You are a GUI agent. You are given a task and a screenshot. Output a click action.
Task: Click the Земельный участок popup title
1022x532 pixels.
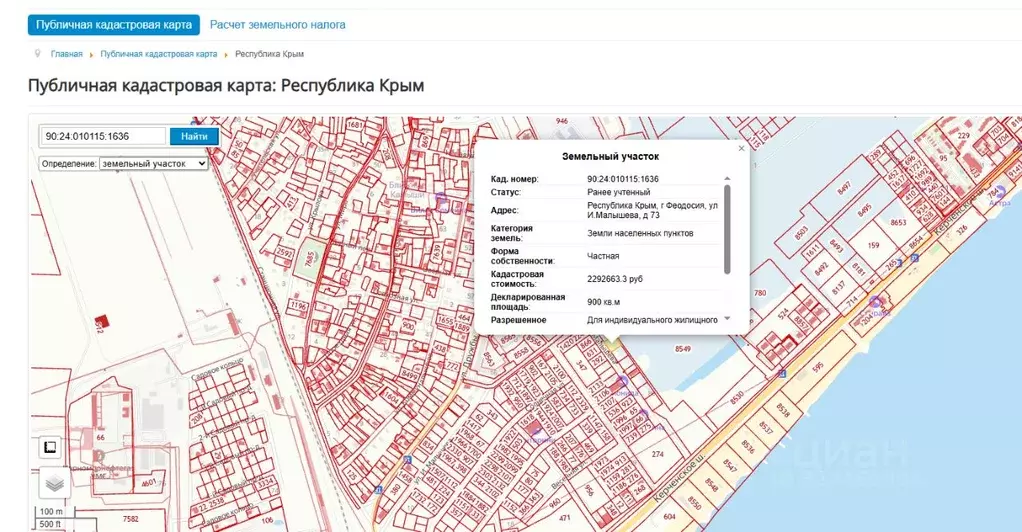coord(610,156)
